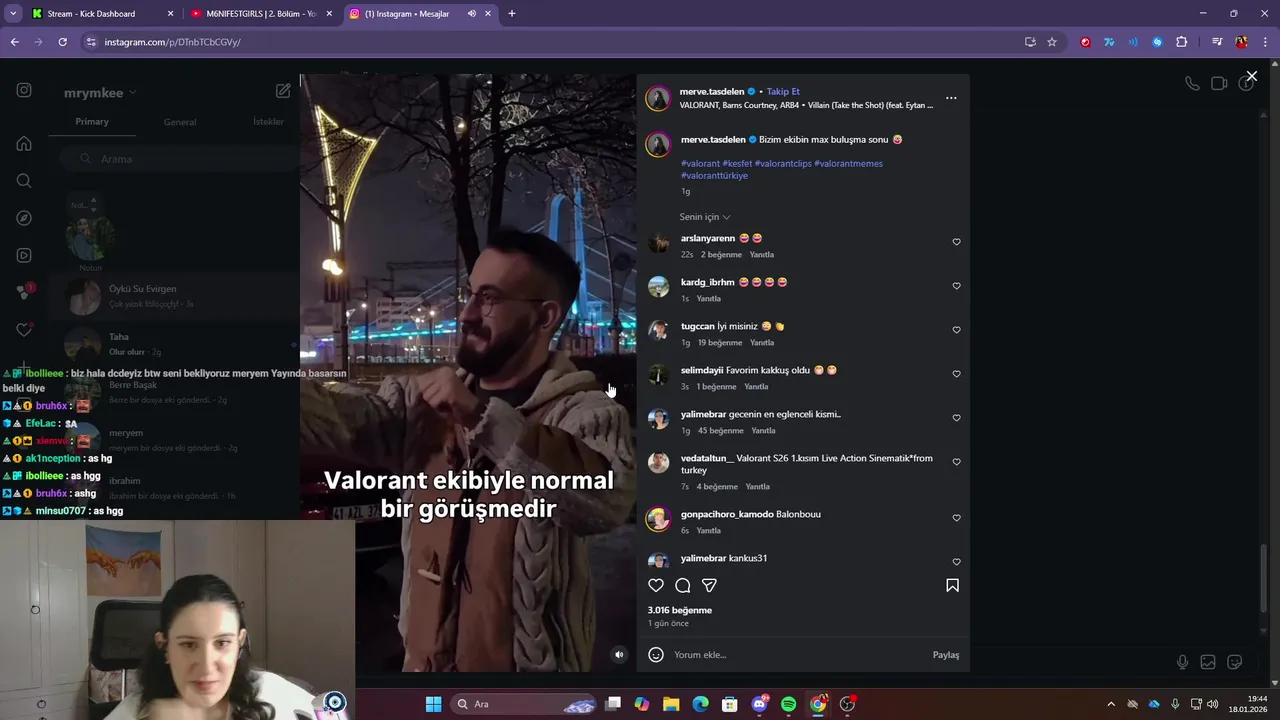The image size is (1280, 720).
Task: Open the Chrome profile avatar
Action: [x=1241, y=42]
